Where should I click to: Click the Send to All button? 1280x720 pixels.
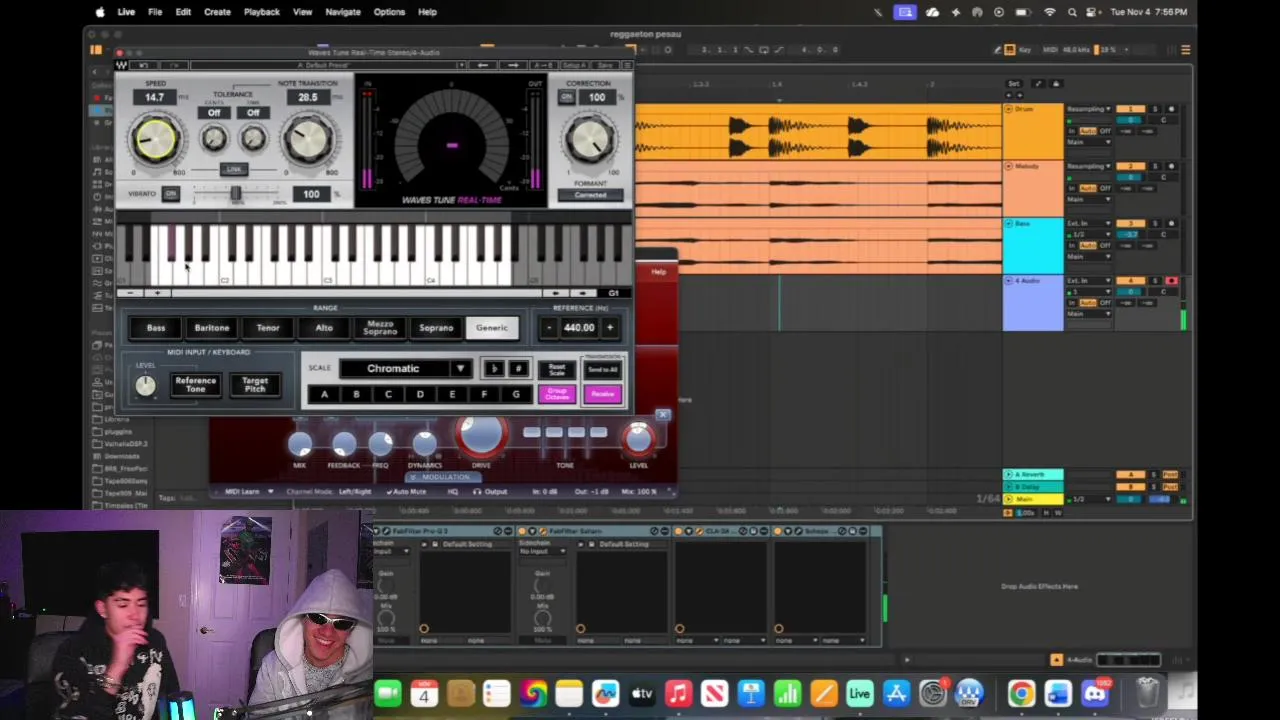tap(602, 370)
